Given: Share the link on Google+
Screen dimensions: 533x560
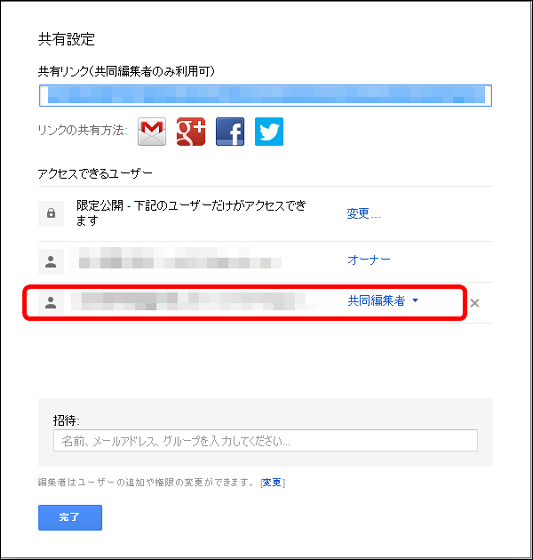Looking at the screenshot, I should (x=191, y=131).
